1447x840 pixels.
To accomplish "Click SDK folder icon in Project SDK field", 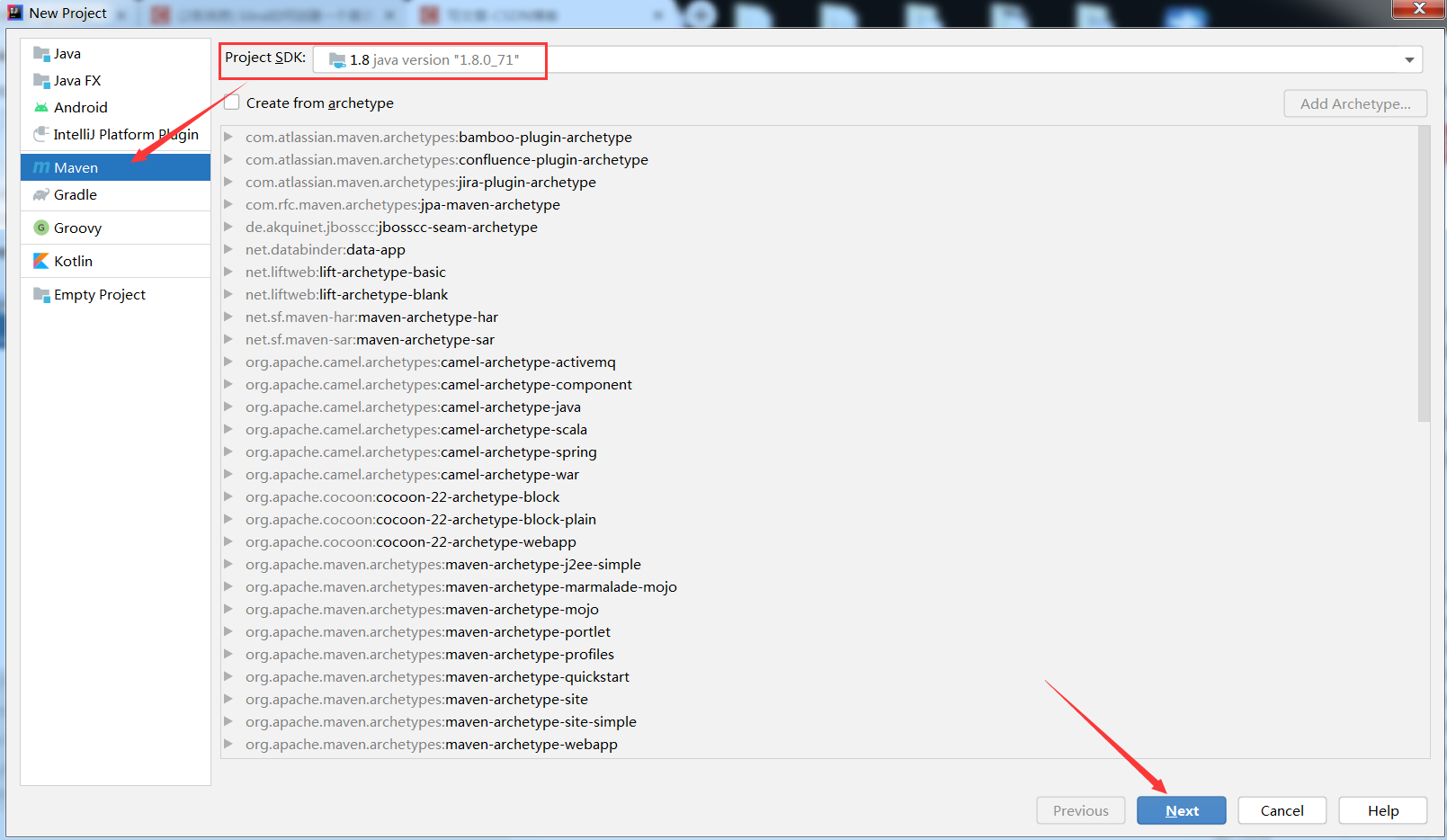I will pyautogui.click(x=337, y=60).
